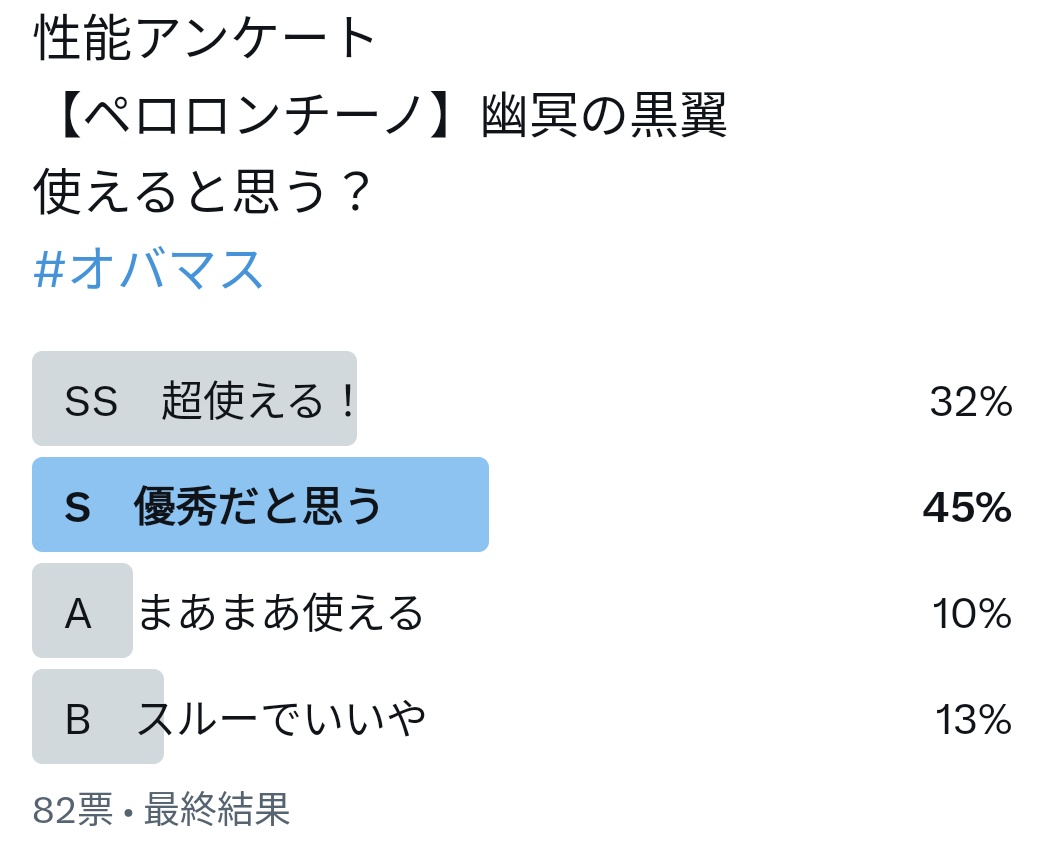Click the 最終結果 final results label
The width and height of the screenshot is (1046, 864).
[x=217, y=809]
